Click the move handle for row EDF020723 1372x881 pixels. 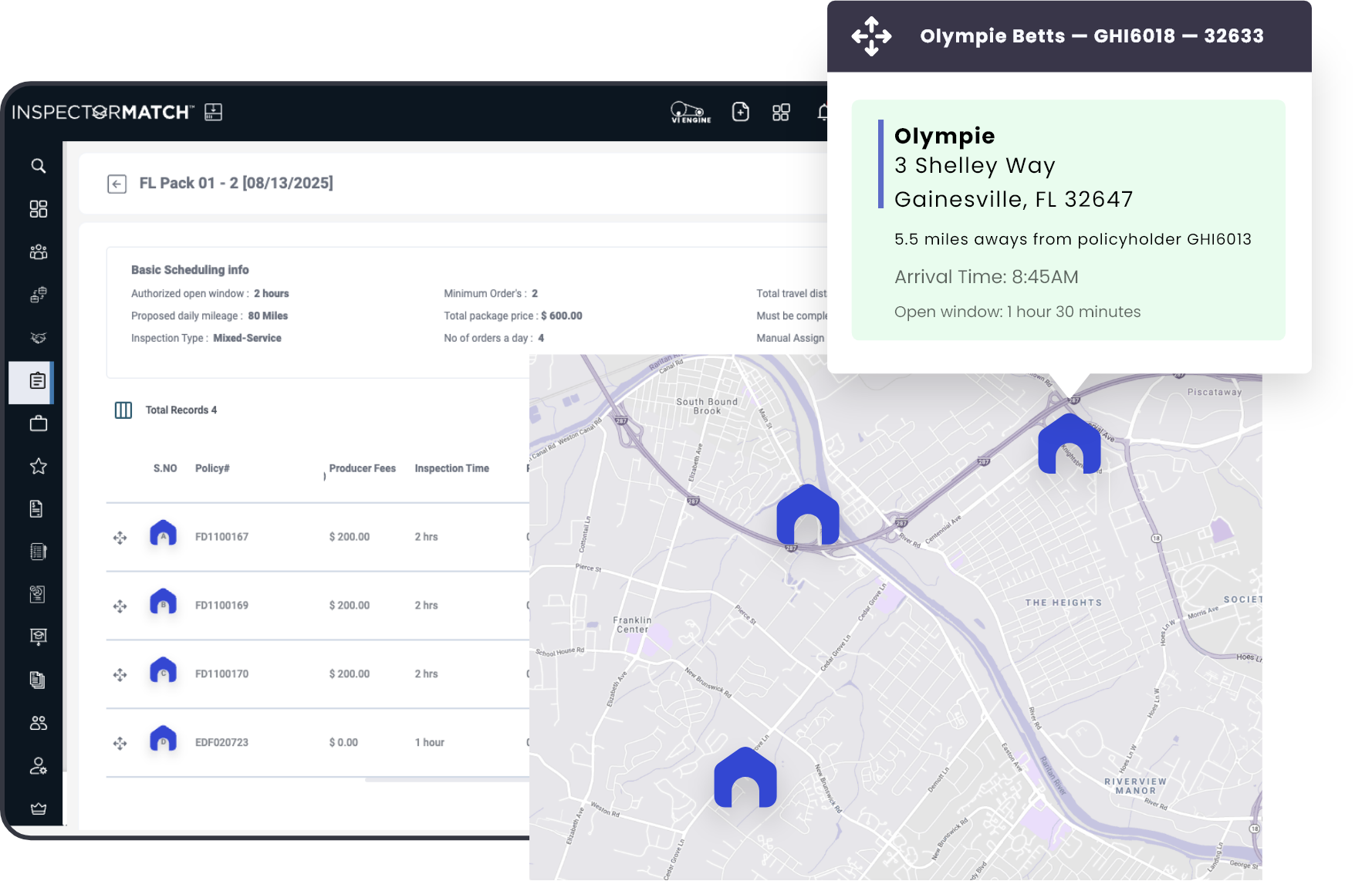point(120,744)
